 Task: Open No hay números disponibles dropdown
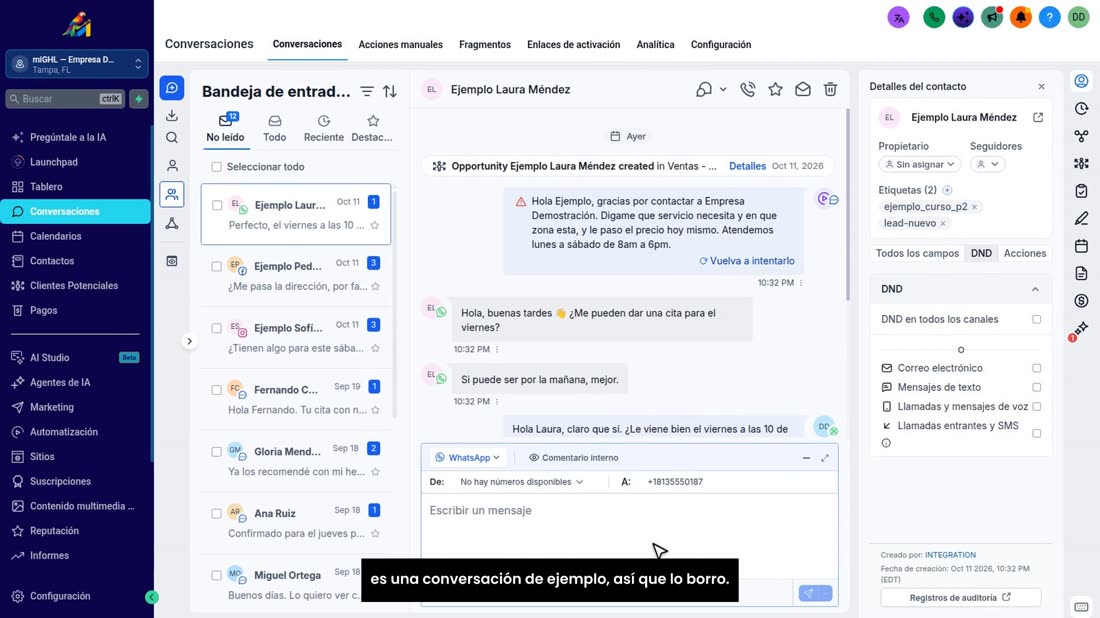(521, 482)
